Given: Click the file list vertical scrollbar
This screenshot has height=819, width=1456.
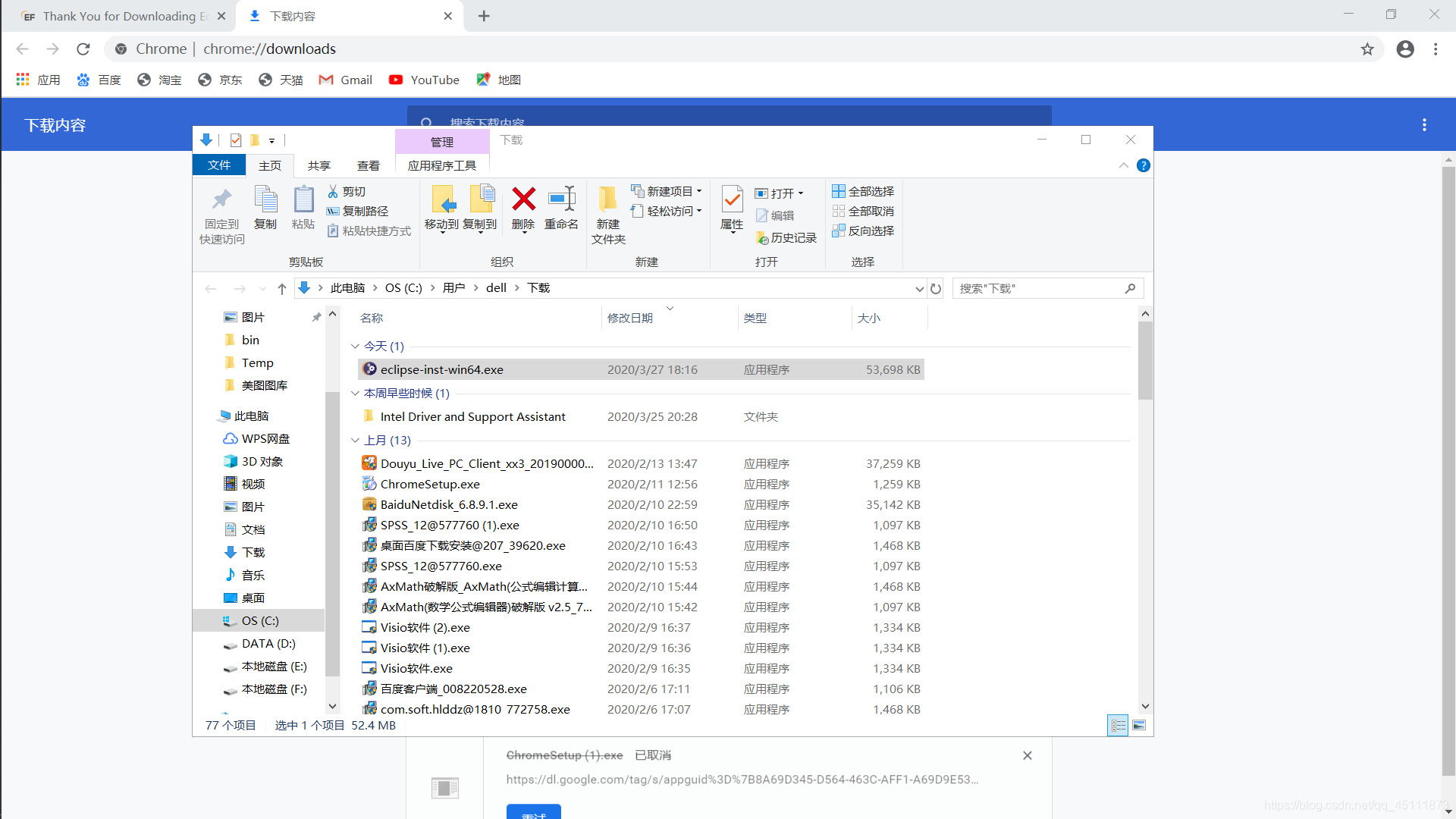Looking at the screenshot, I should [1145, 360].
